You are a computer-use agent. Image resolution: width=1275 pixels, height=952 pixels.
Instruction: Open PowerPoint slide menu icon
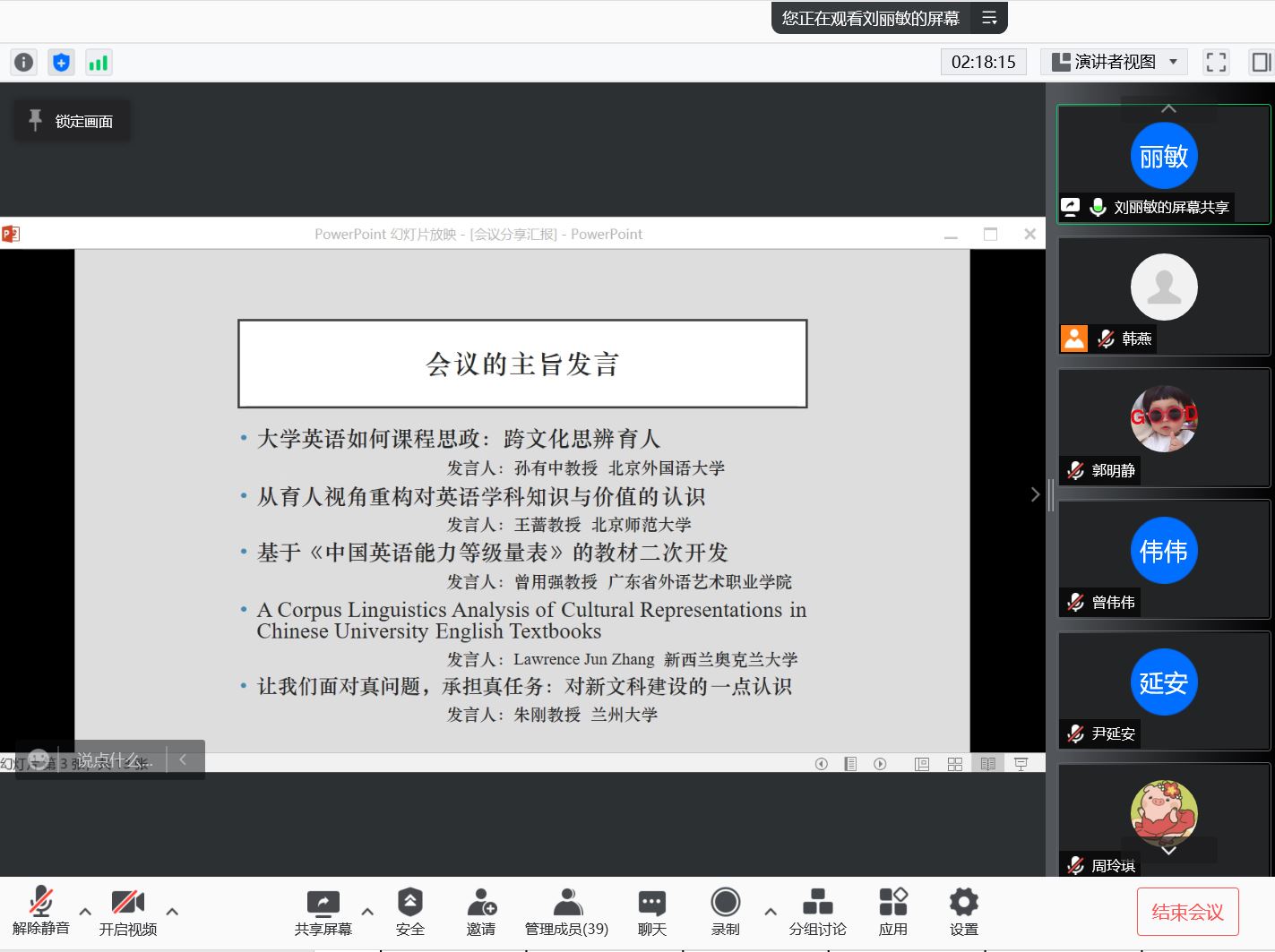850,764
